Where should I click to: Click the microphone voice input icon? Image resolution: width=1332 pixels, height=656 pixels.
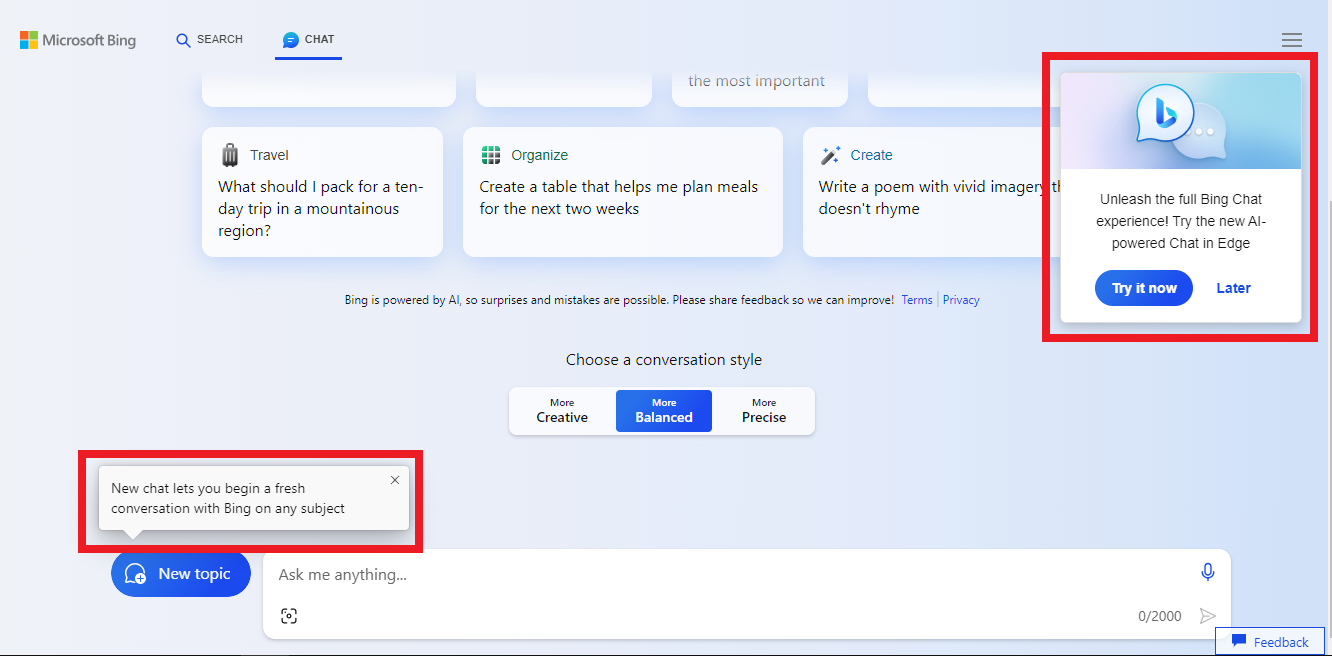tap(1207, 572)
